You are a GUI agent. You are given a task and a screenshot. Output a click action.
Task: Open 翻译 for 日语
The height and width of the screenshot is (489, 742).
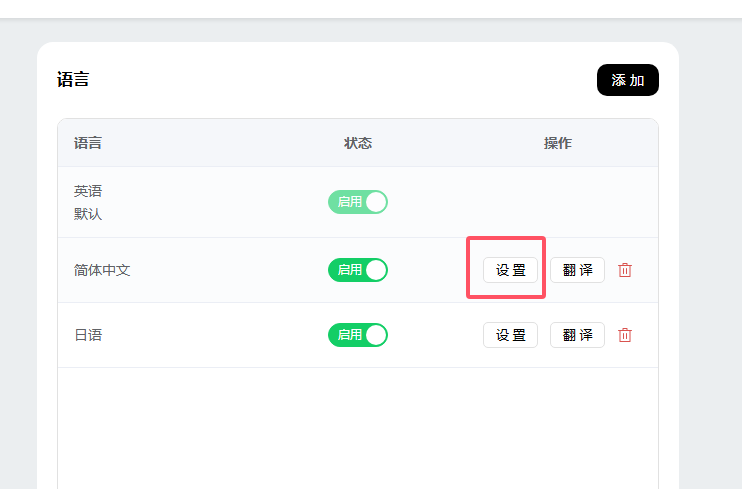(577, 335)
